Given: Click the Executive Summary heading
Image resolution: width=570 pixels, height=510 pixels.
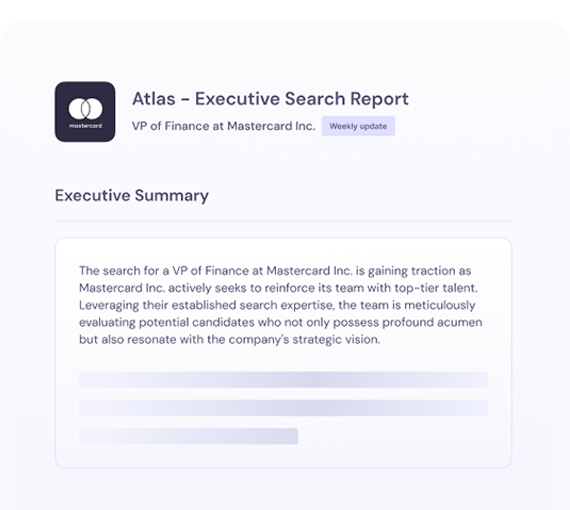Looking at the screenshot, I should (132, 196).
